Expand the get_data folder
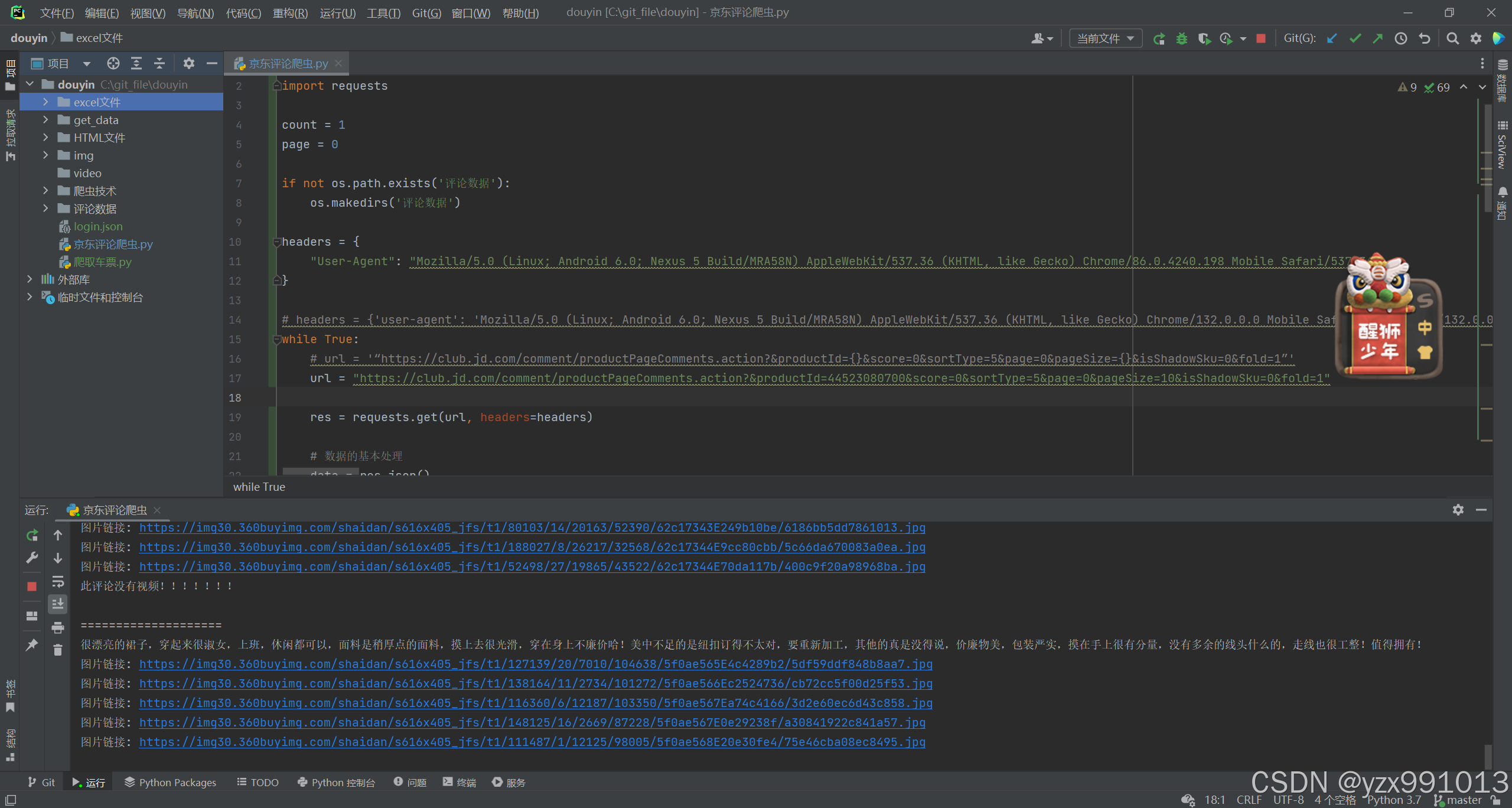Screen dimensions: 1512x808 45,120
